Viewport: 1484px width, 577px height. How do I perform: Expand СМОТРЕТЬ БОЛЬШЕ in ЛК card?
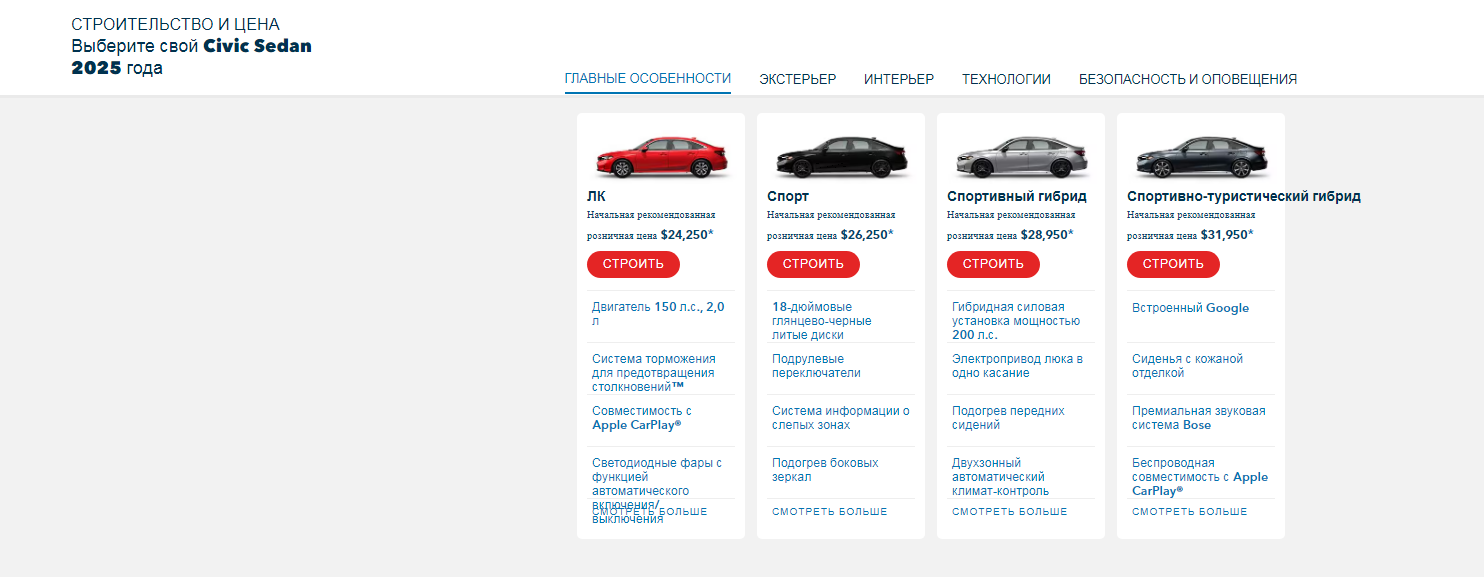point(649,512)
